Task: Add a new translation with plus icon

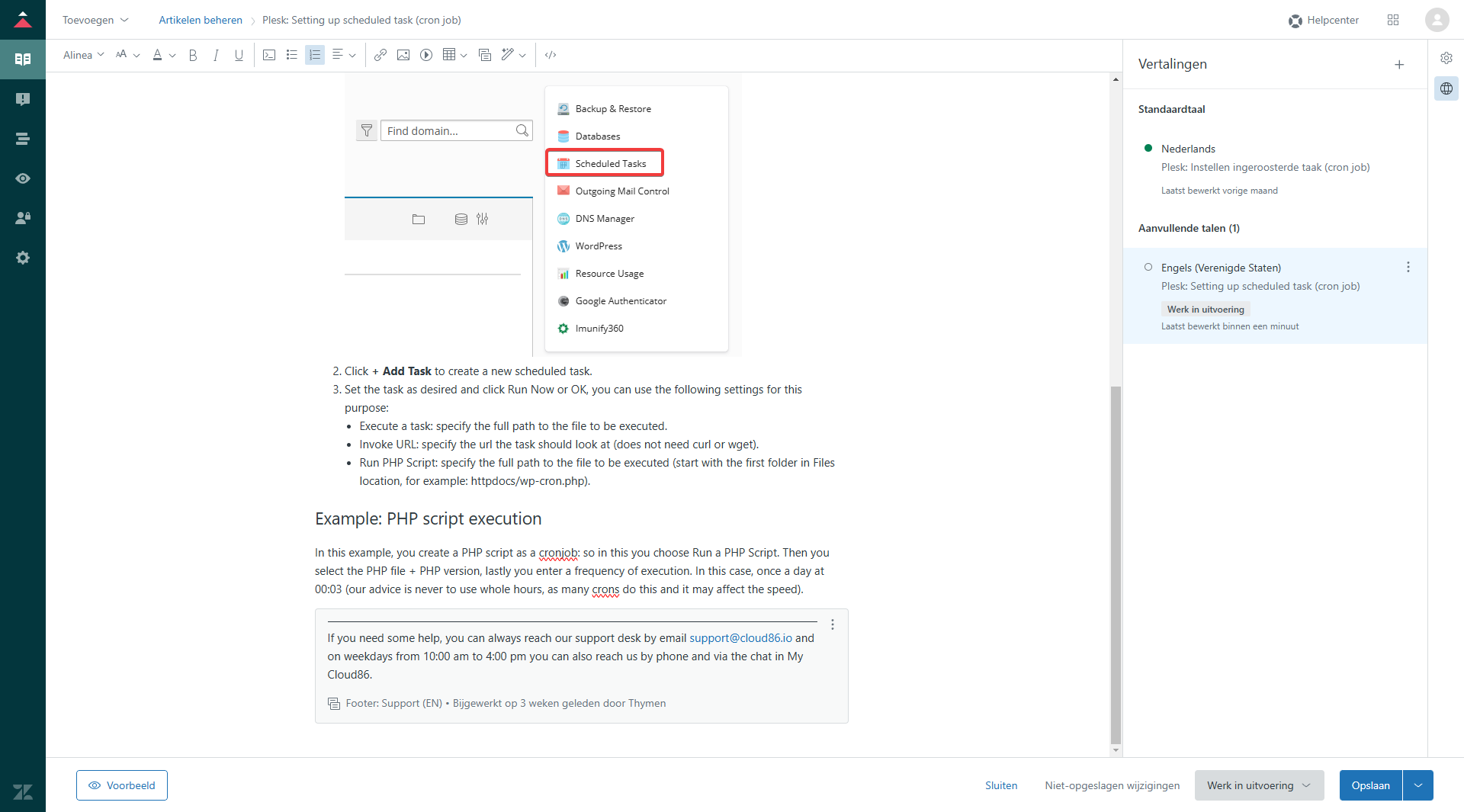Action: point(1399,65)
